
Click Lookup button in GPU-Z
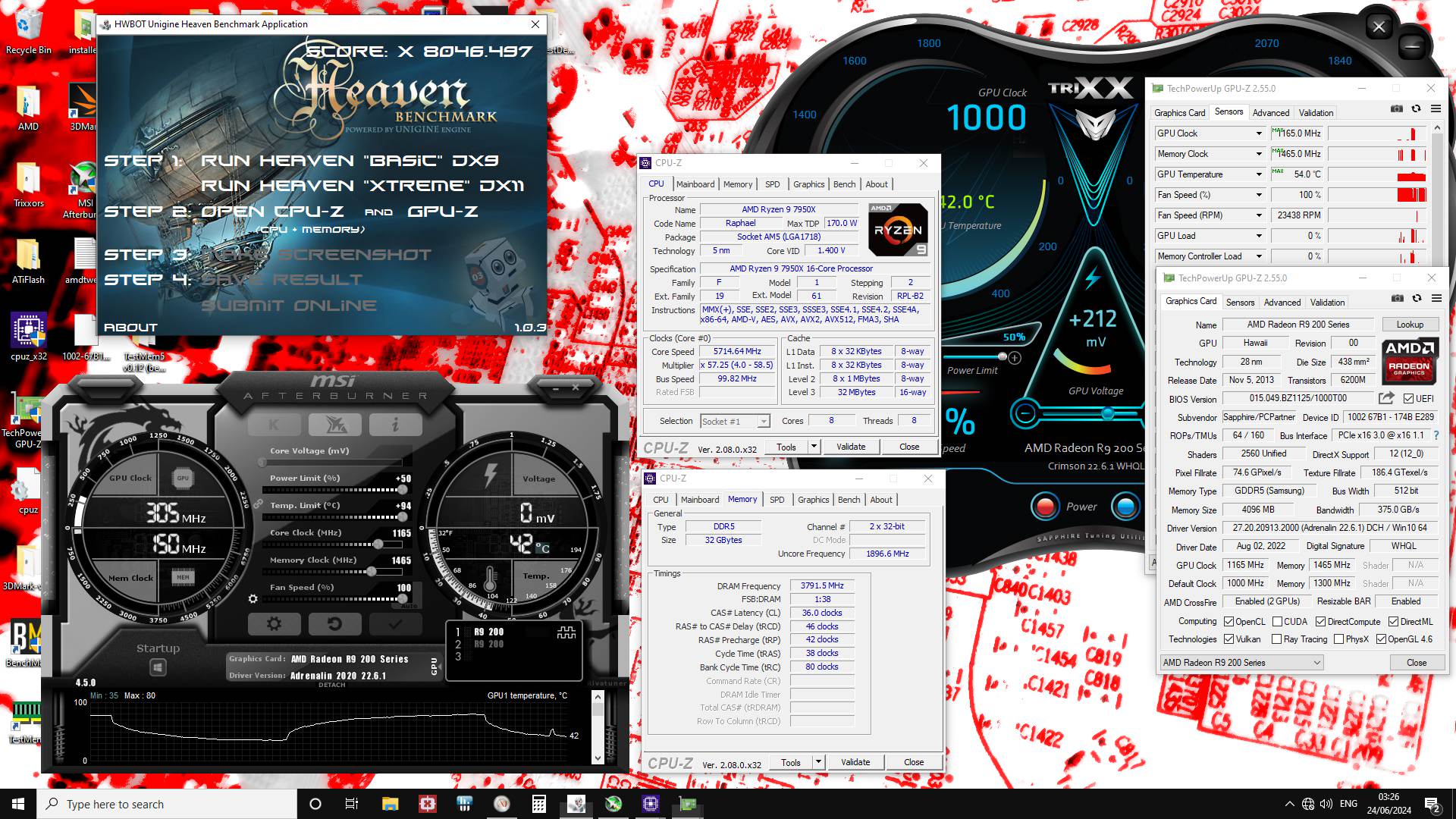(x=1410, y=325)
